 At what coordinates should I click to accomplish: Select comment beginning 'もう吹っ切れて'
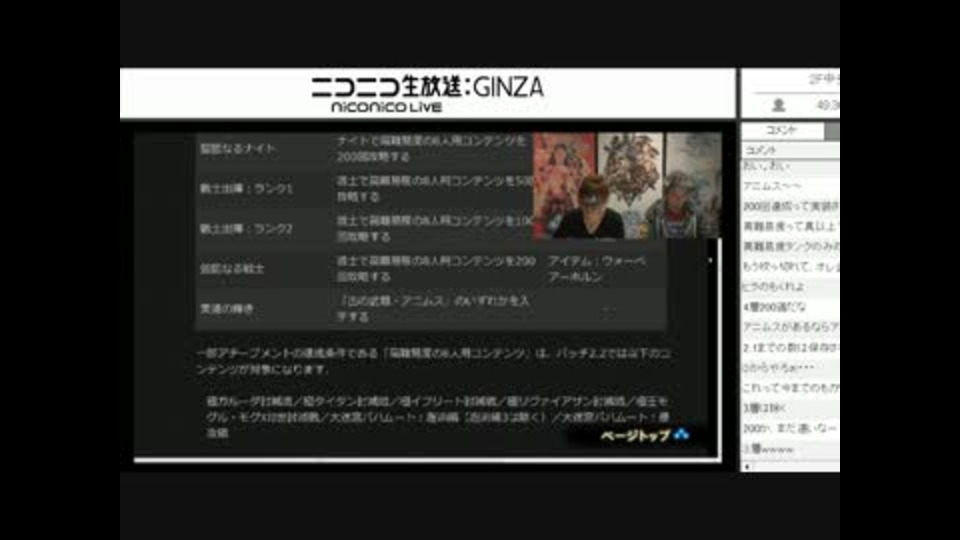click(x=790, y=266)
